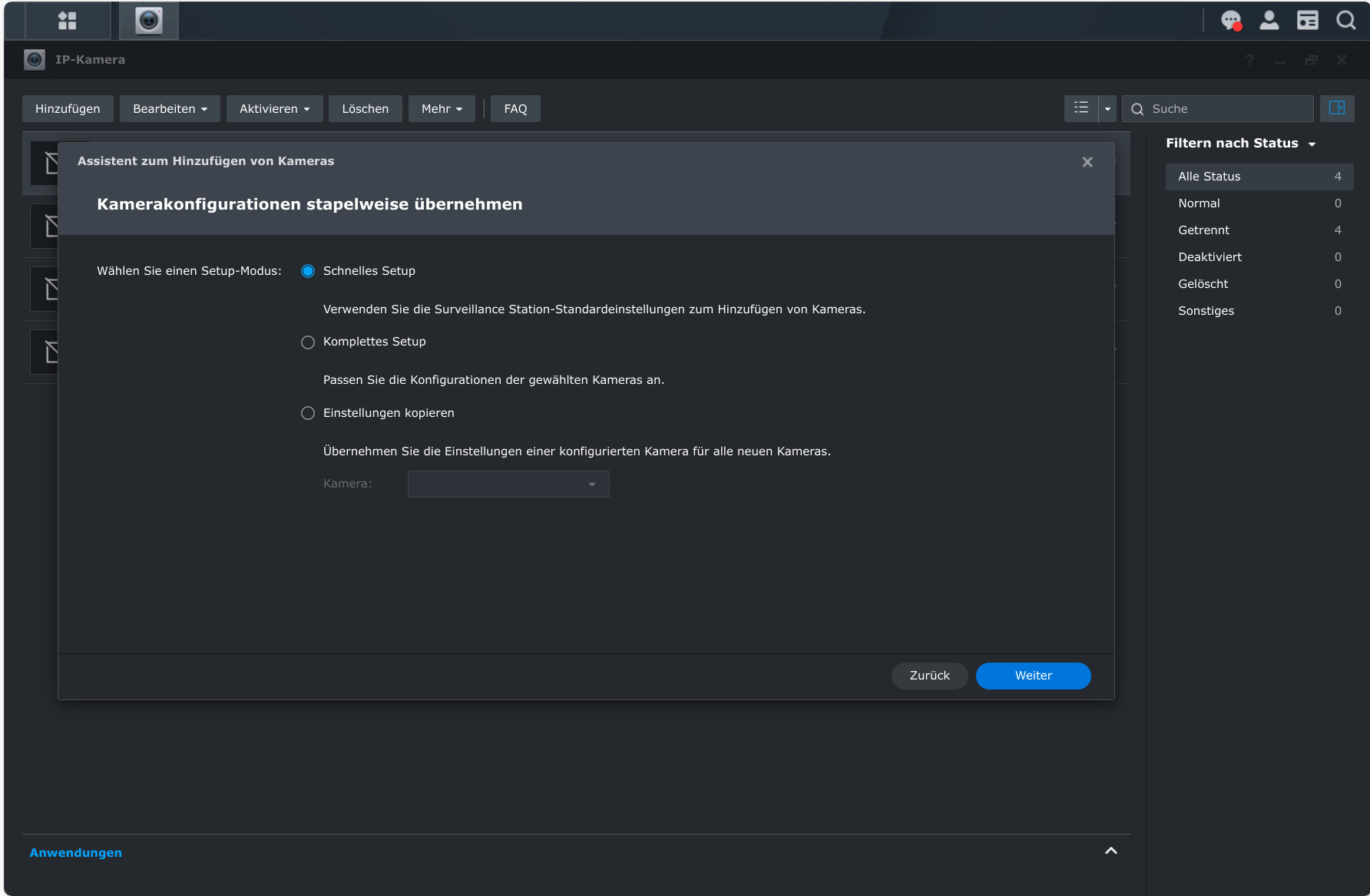The height and width of the screenshot is (896, 1370).
Task: Click the Weiter button
Action: (1033, 676)
